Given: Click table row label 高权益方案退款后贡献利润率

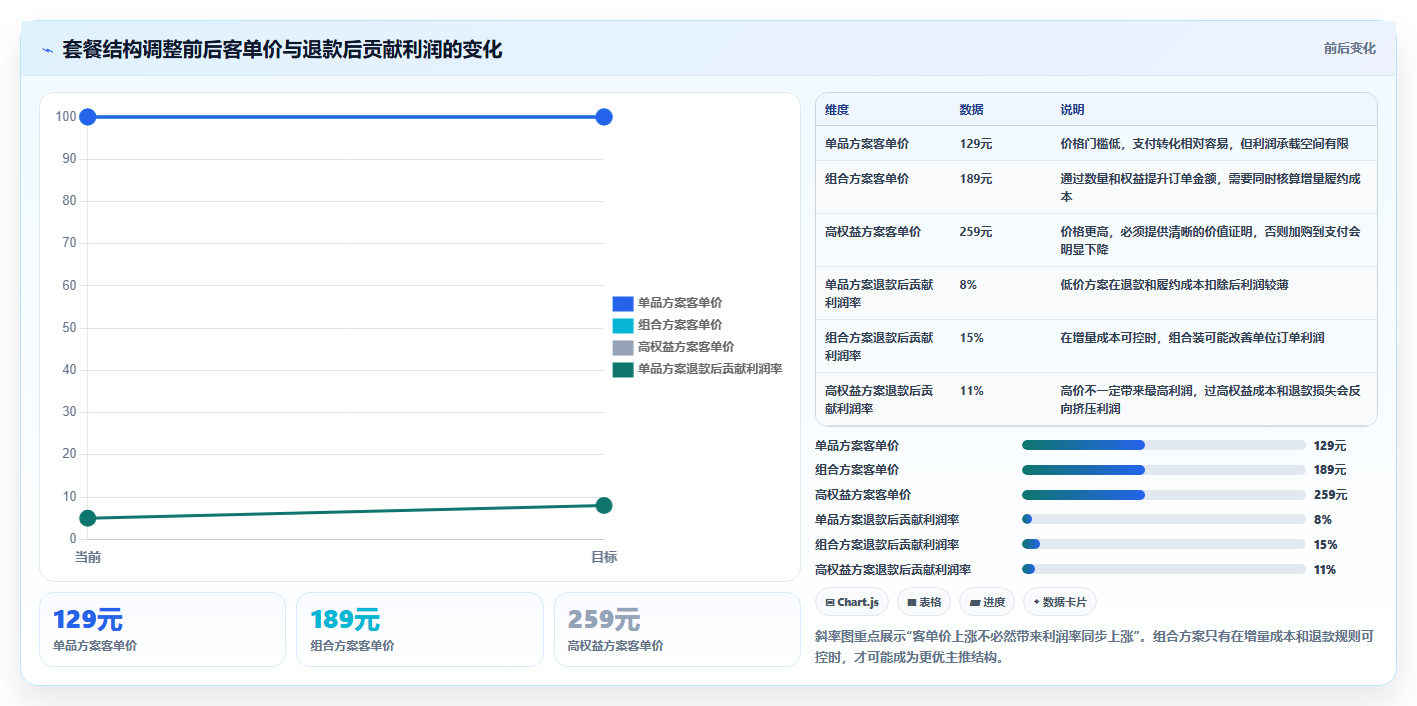Looking at the screenshot, I should [x=879, y=400].
